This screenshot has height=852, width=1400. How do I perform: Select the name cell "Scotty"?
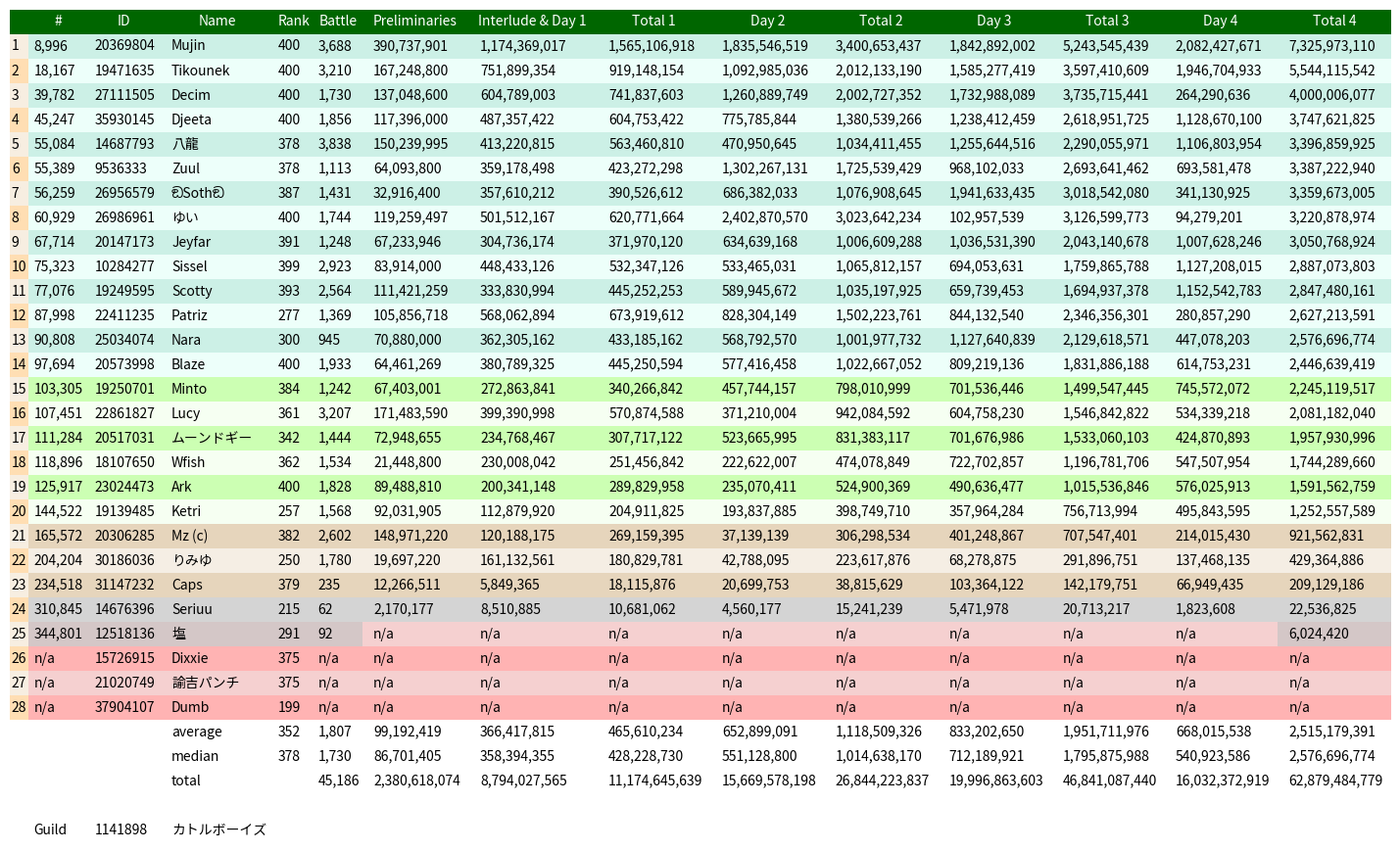[192, 291]
